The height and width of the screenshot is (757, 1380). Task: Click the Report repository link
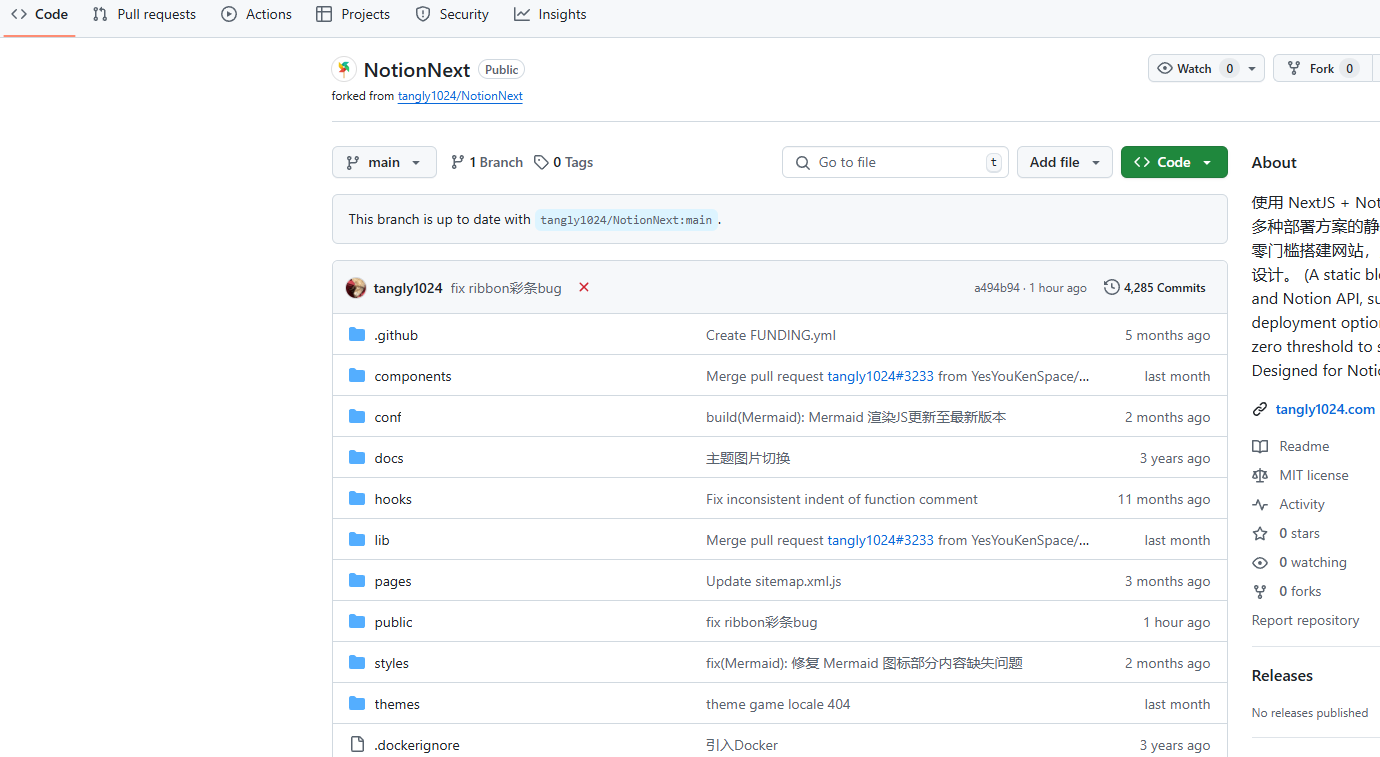point(1305,620)
